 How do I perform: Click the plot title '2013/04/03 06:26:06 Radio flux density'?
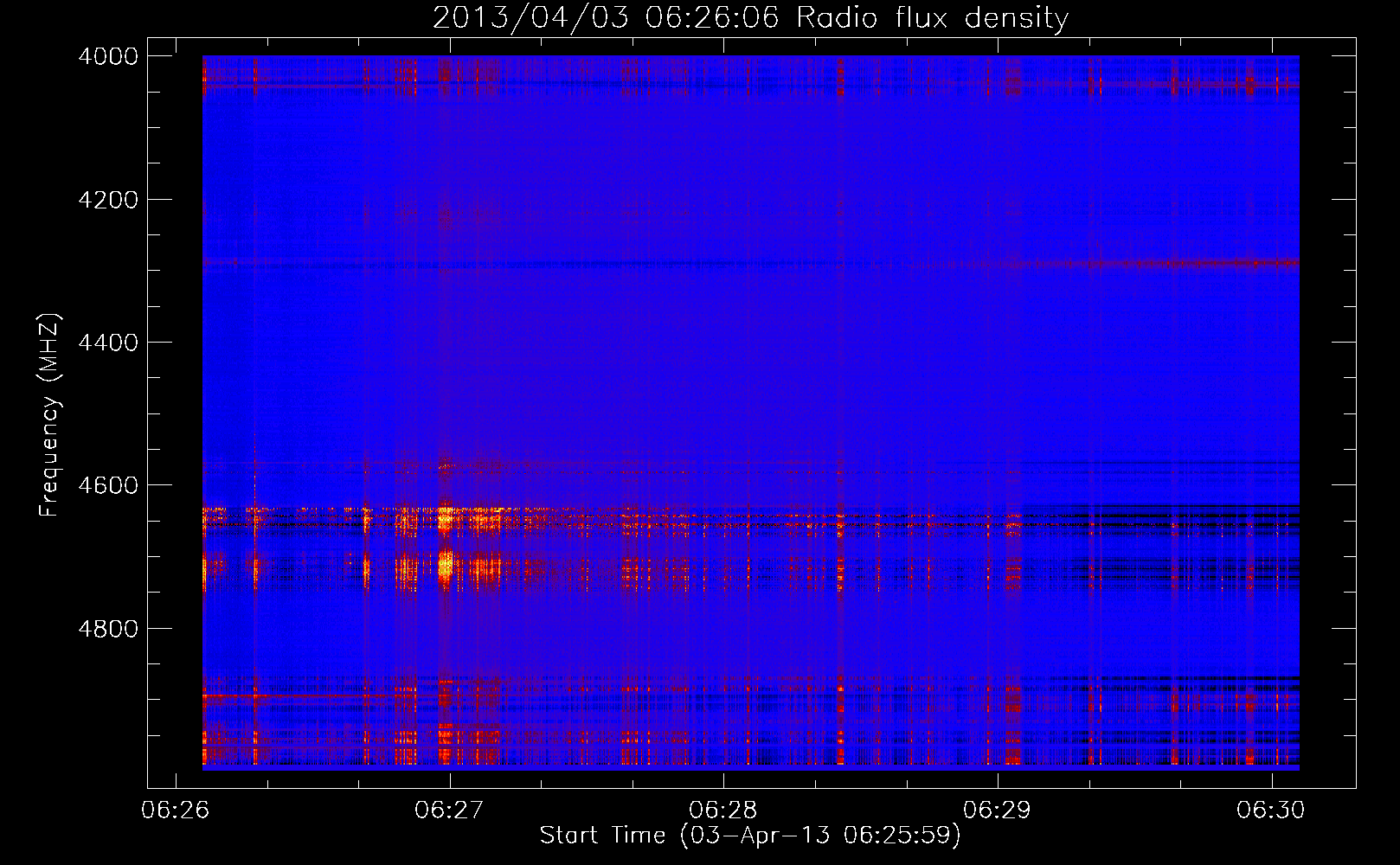coord(750,18)
